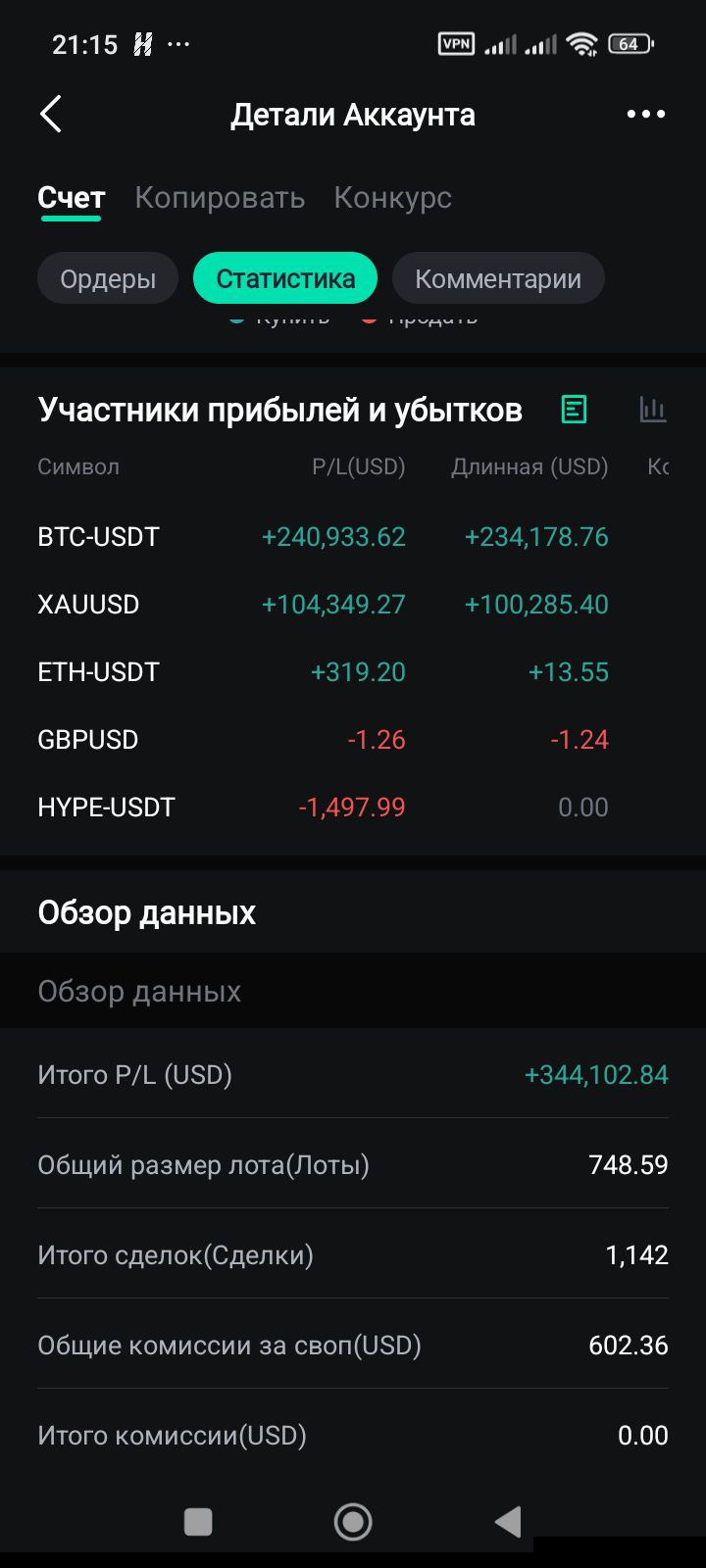The image size is (706, 1568).
Task: Sort by P/L(USD) column header
Action: [359, 466]
